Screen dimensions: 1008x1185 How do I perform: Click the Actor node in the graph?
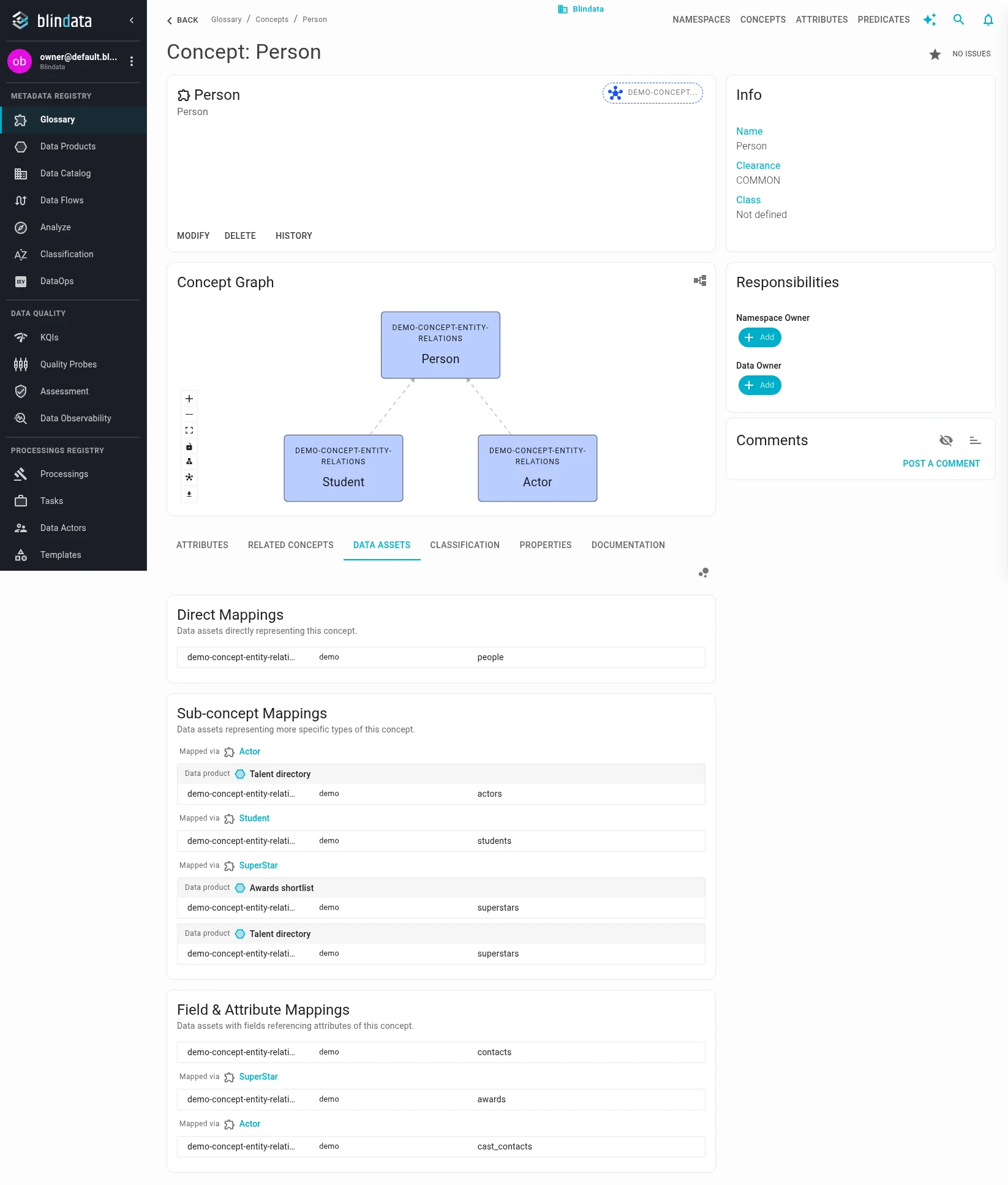coord(538,468)
